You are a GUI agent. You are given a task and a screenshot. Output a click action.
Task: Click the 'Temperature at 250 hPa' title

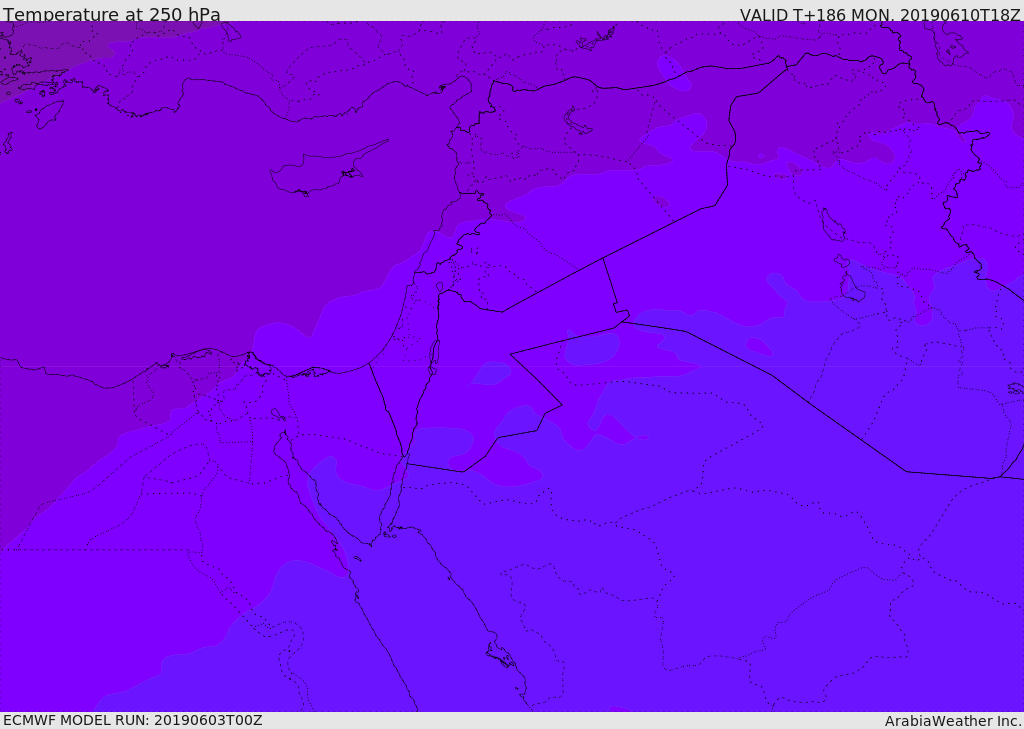112,14
